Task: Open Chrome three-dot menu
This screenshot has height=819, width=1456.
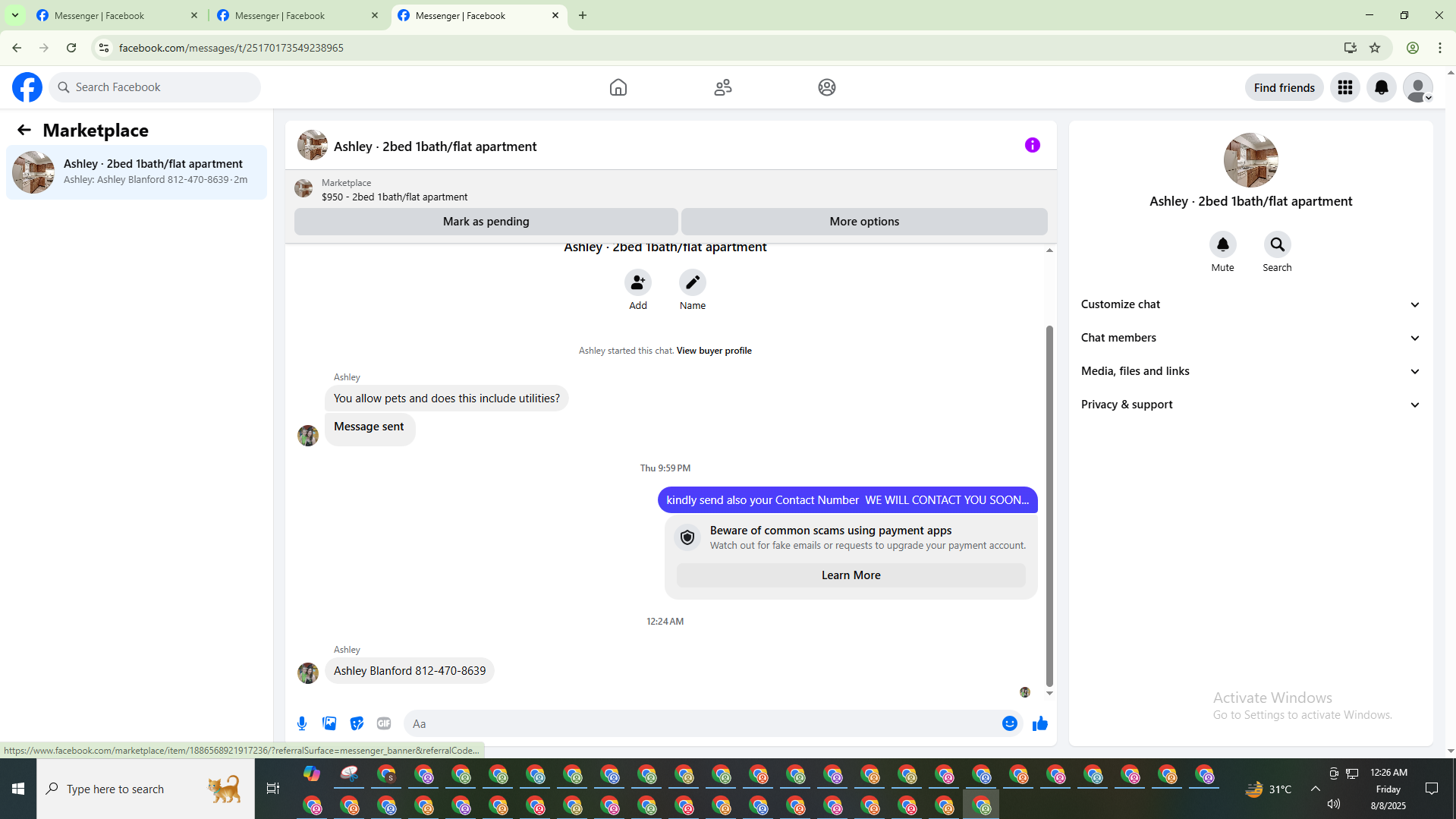Action: coord(1440,48)
